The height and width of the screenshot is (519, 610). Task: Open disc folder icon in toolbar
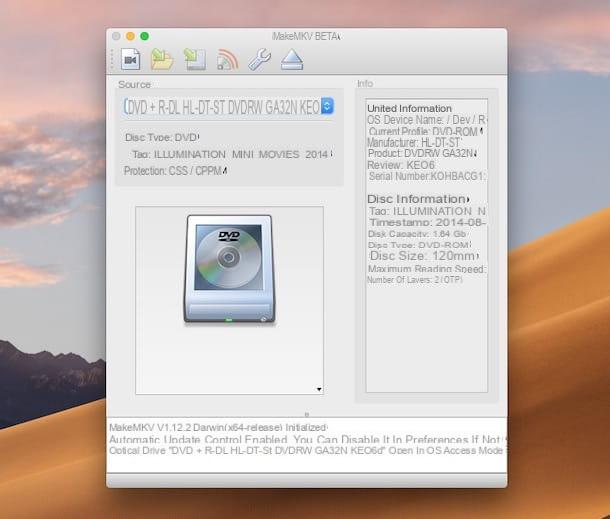(162, 60)
